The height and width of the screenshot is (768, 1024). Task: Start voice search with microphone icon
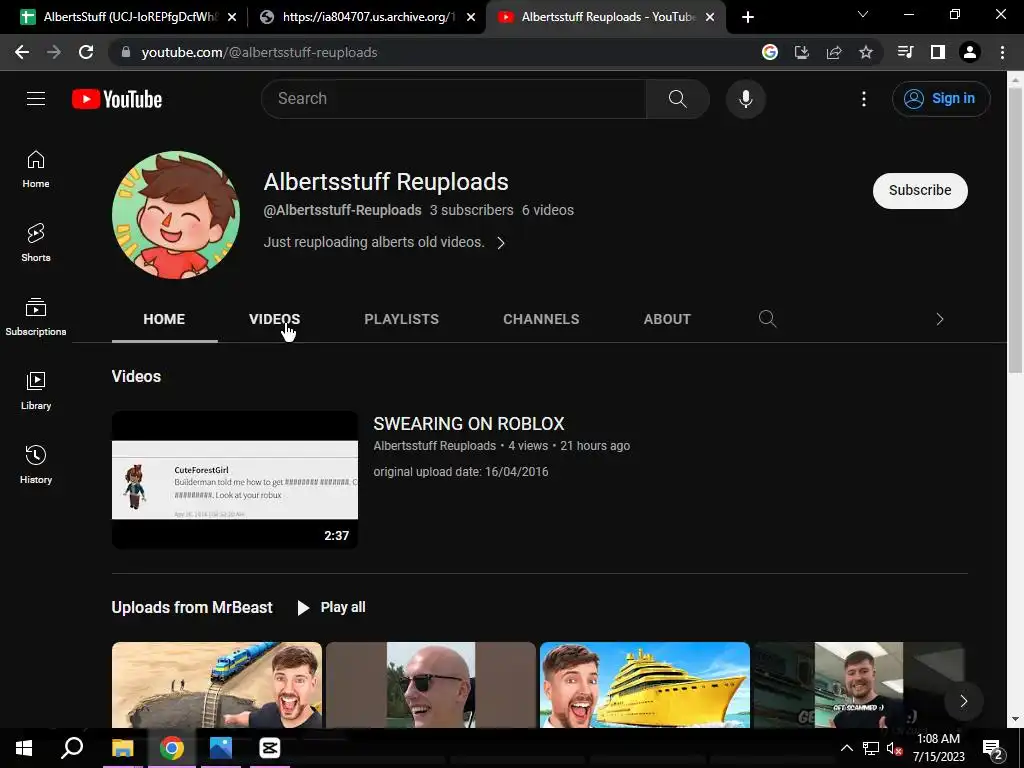coord(745,99)
